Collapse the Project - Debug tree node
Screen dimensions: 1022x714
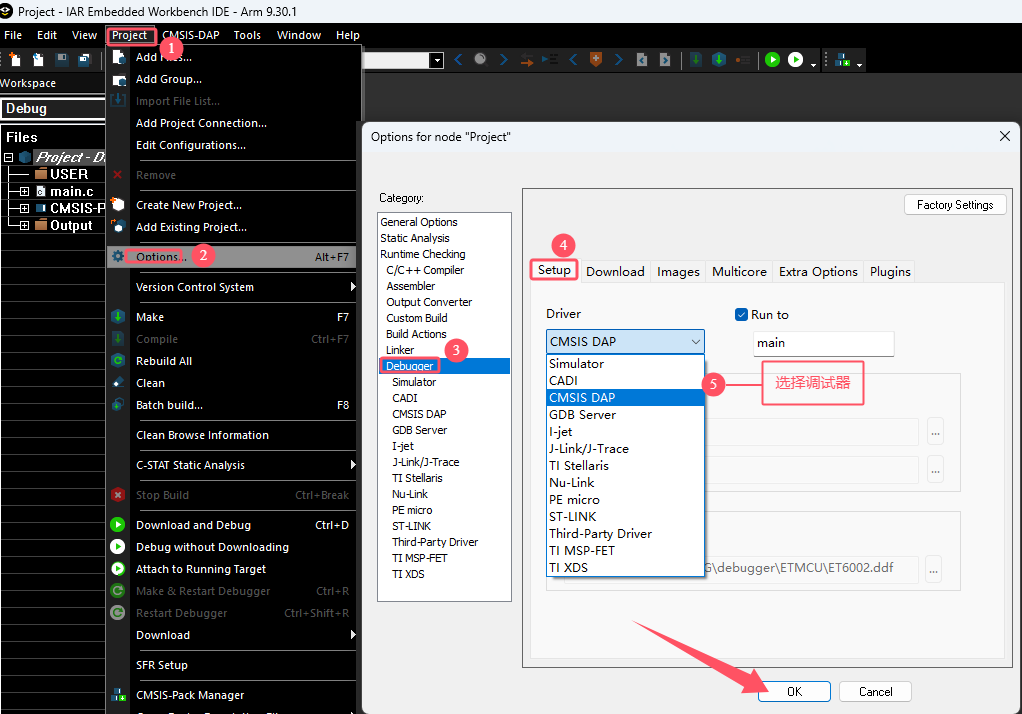coord(8,157)
